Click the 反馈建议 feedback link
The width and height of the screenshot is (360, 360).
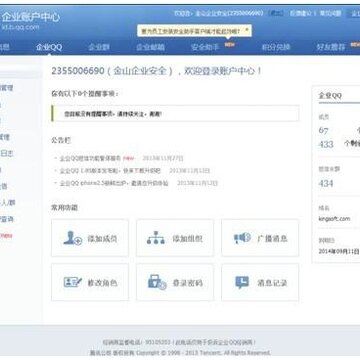coord(301,13)
